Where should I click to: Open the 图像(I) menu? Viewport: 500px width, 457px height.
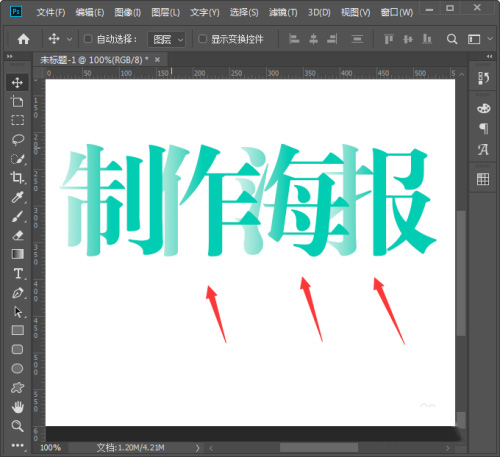pos(128,13)
